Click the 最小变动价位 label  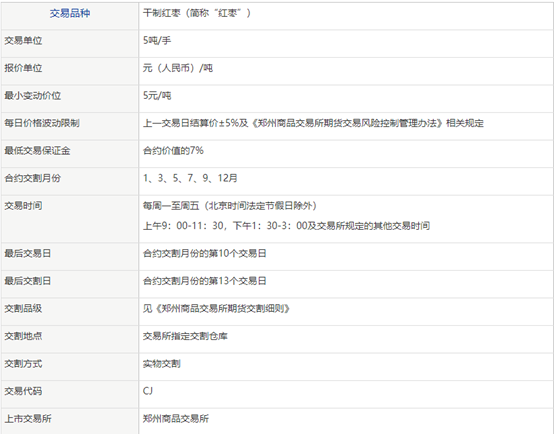pos(33,96)
